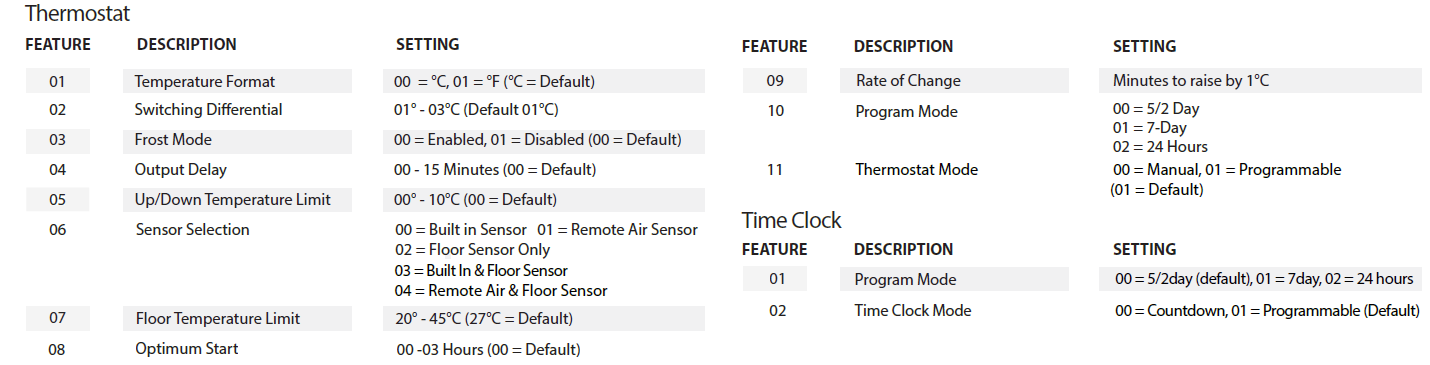
Task: Click the Thermostat section heading
Action: coord(77,14)
